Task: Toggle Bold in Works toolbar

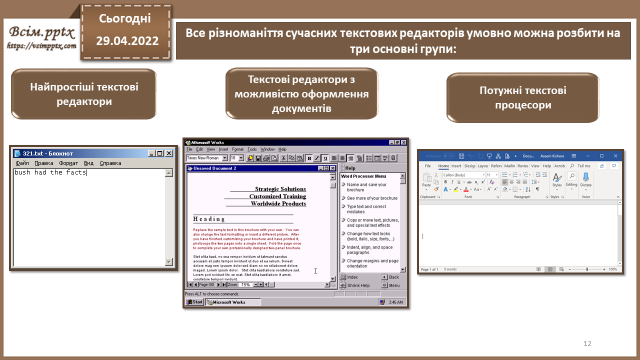Action: tap(309, 158)
